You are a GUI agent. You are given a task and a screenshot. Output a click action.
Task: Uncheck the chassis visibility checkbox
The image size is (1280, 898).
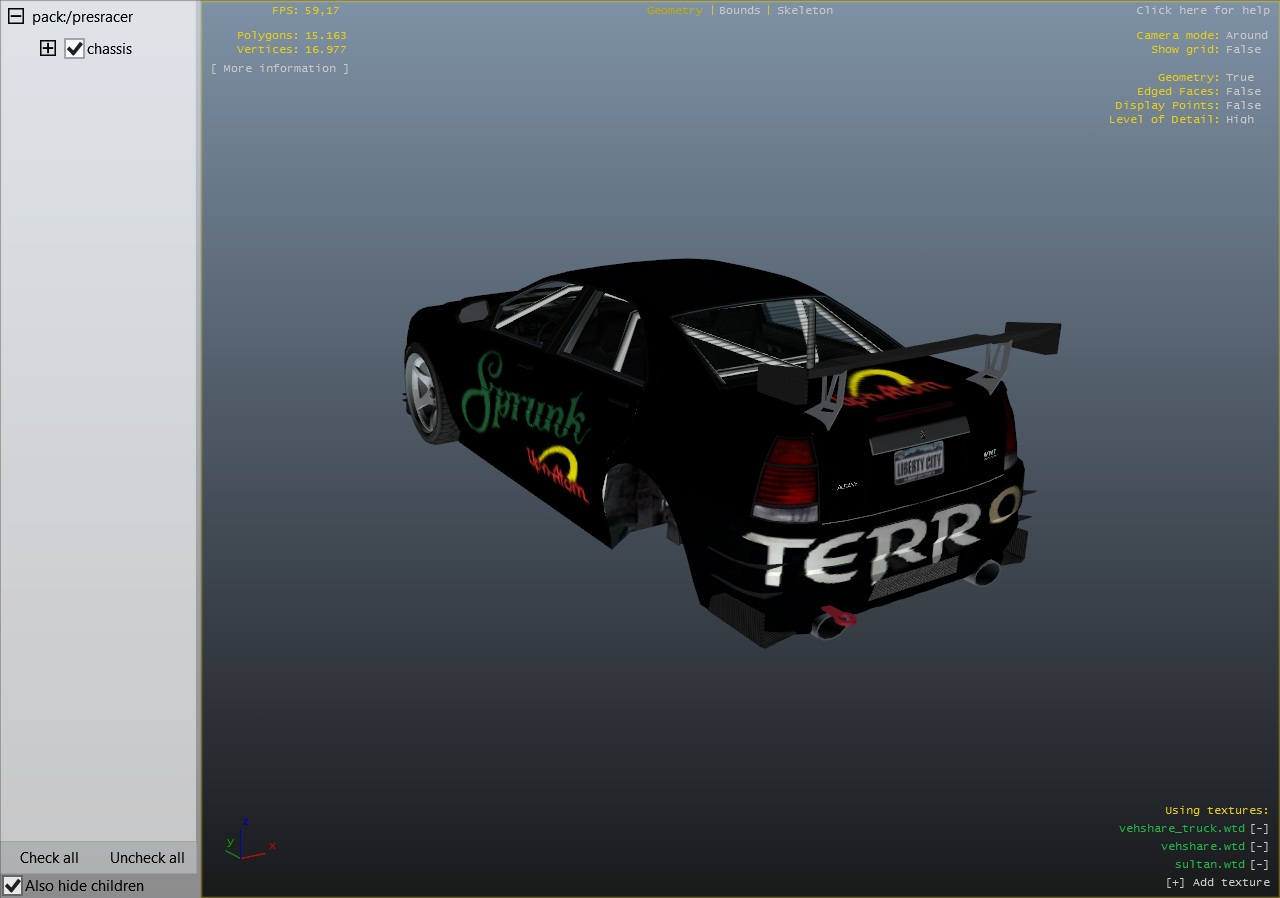(74, 48)
